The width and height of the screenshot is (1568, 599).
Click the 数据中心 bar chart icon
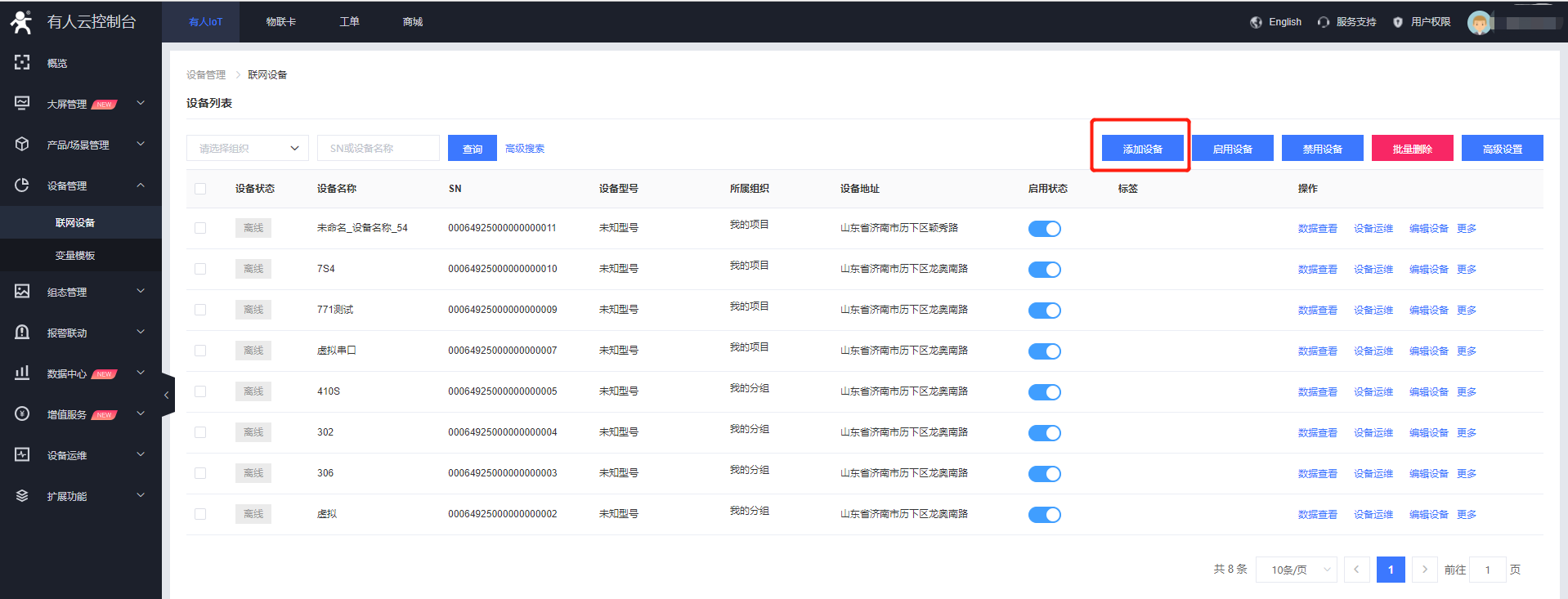click(22, 373)
